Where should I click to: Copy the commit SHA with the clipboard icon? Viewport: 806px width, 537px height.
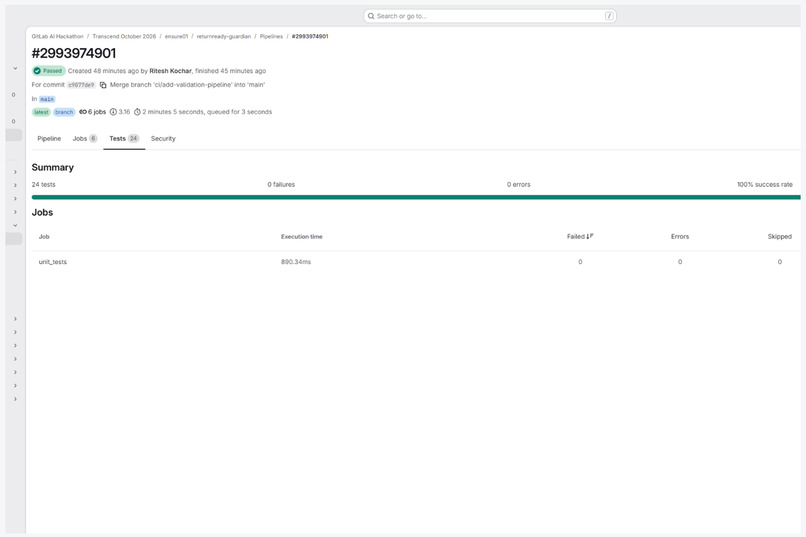pyautogui.click(x=103, y=85)
